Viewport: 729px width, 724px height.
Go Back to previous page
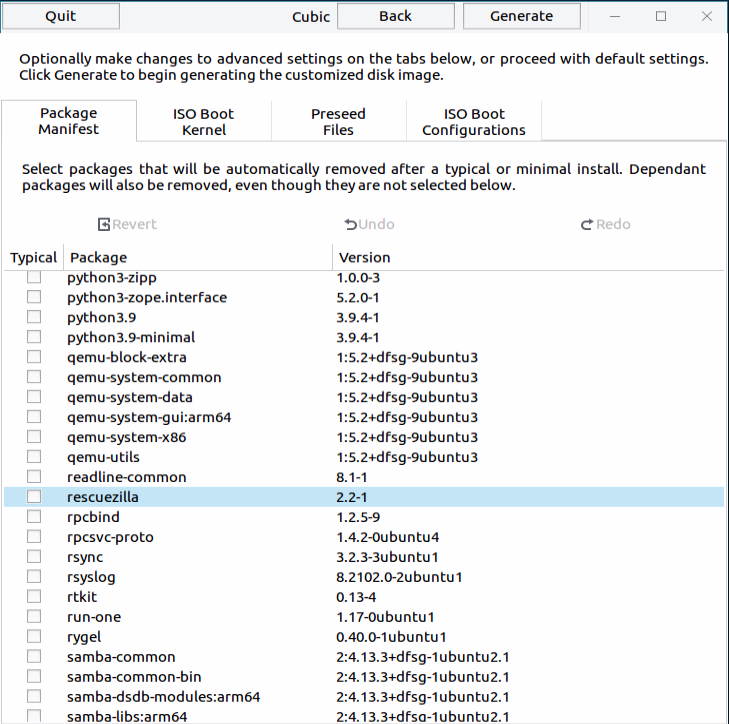point(396,16)
